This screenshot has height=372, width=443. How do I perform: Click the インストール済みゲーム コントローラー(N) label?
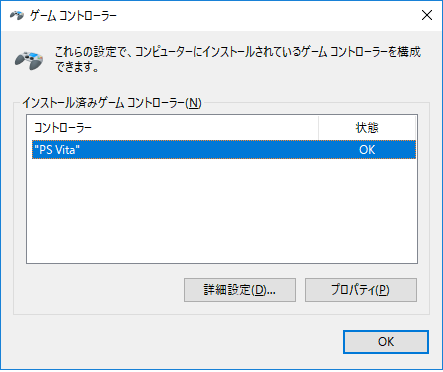click(x=112, y=103)
